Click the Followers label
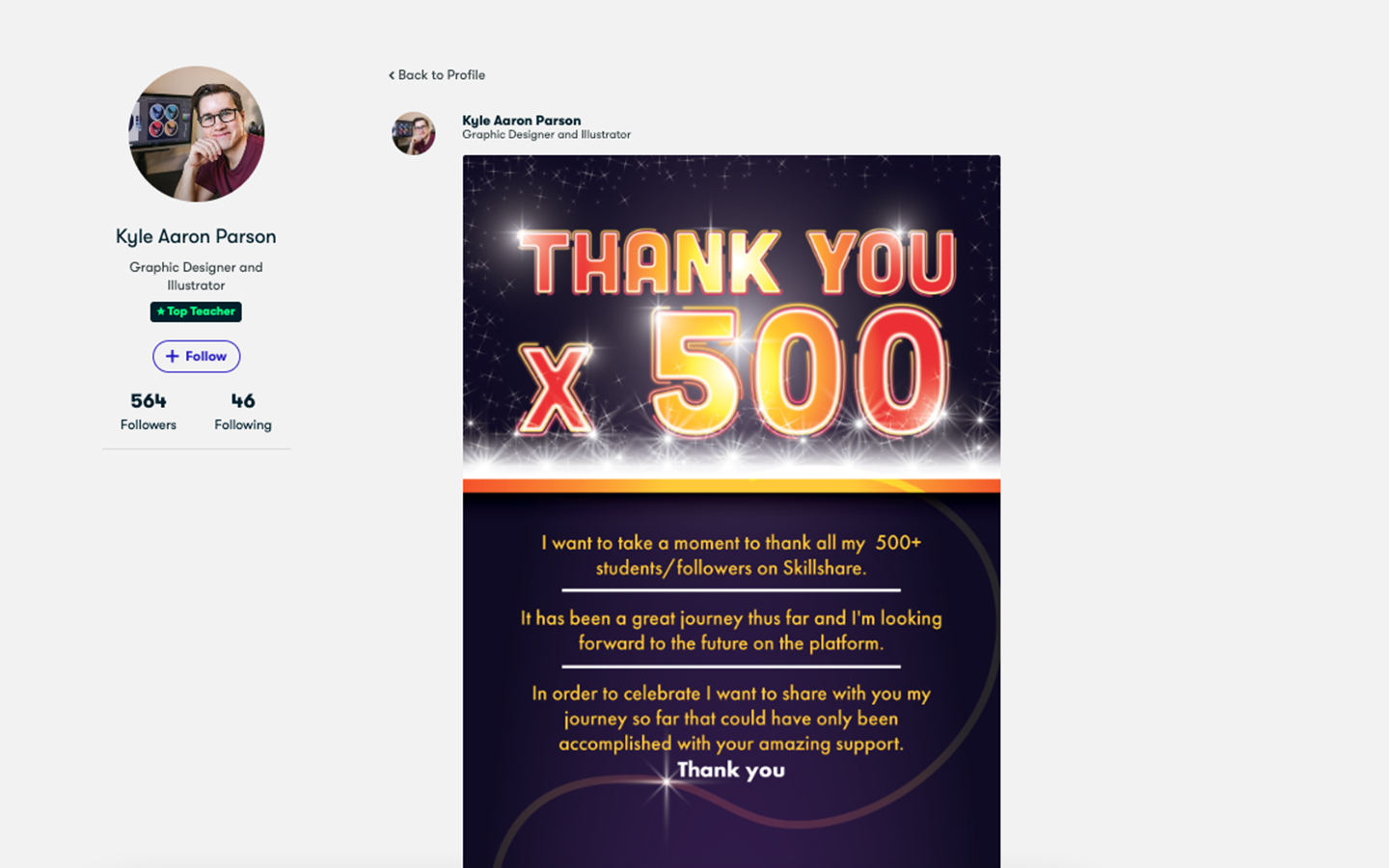 point(149,424)
